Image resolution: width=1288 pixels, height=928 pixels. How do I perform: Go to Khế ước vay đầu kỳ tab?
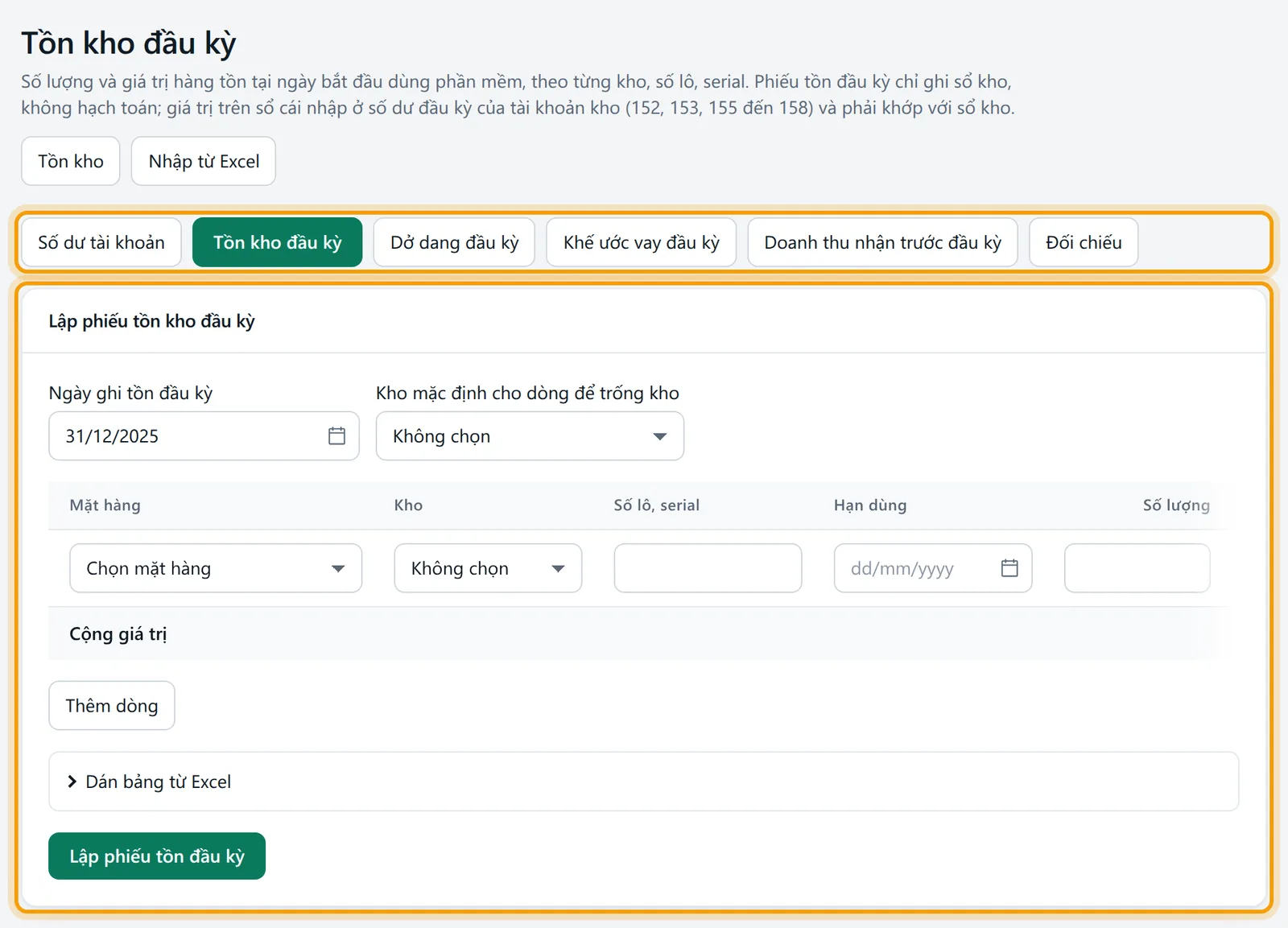pyautogui.click(x=641, y=242)
